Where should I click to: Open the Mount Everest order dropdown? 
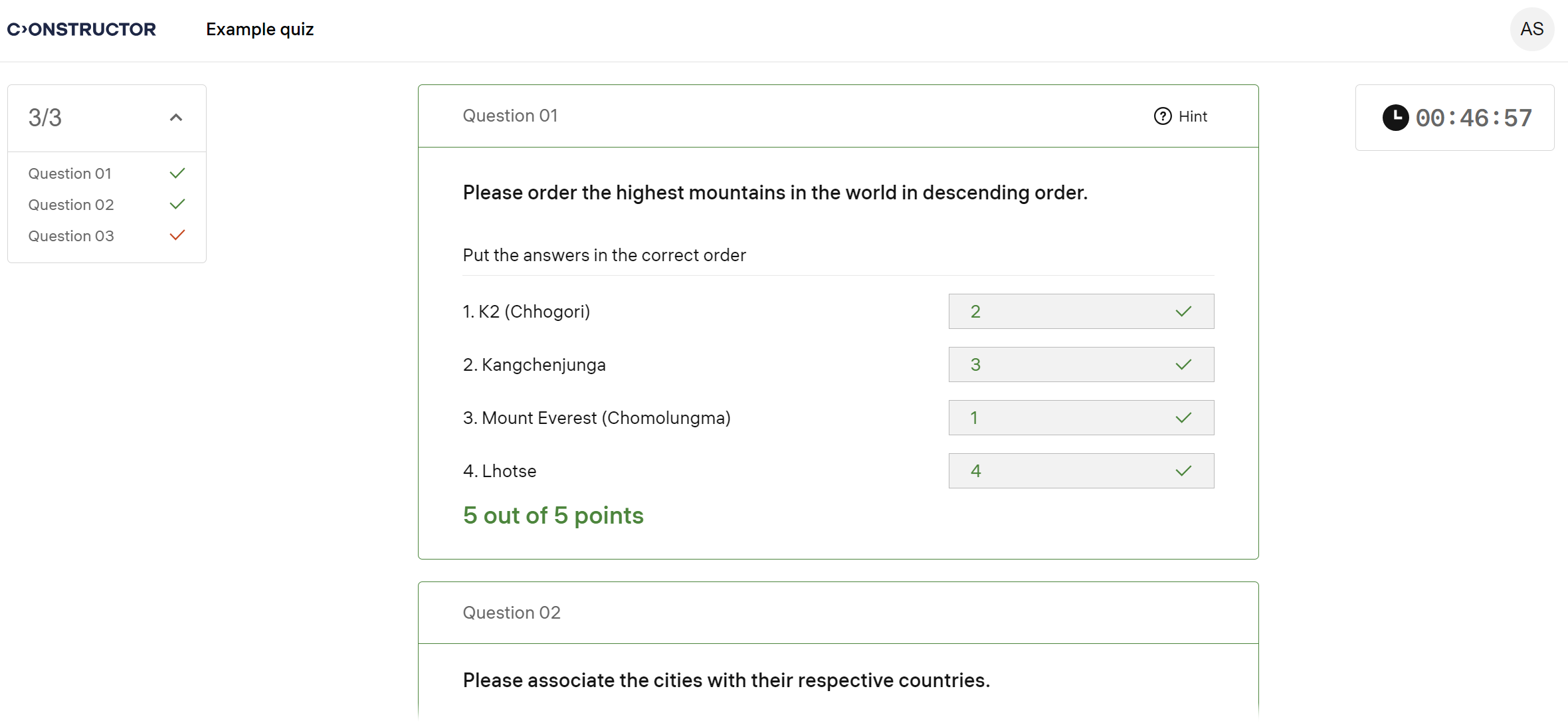tap(1080, 418)
